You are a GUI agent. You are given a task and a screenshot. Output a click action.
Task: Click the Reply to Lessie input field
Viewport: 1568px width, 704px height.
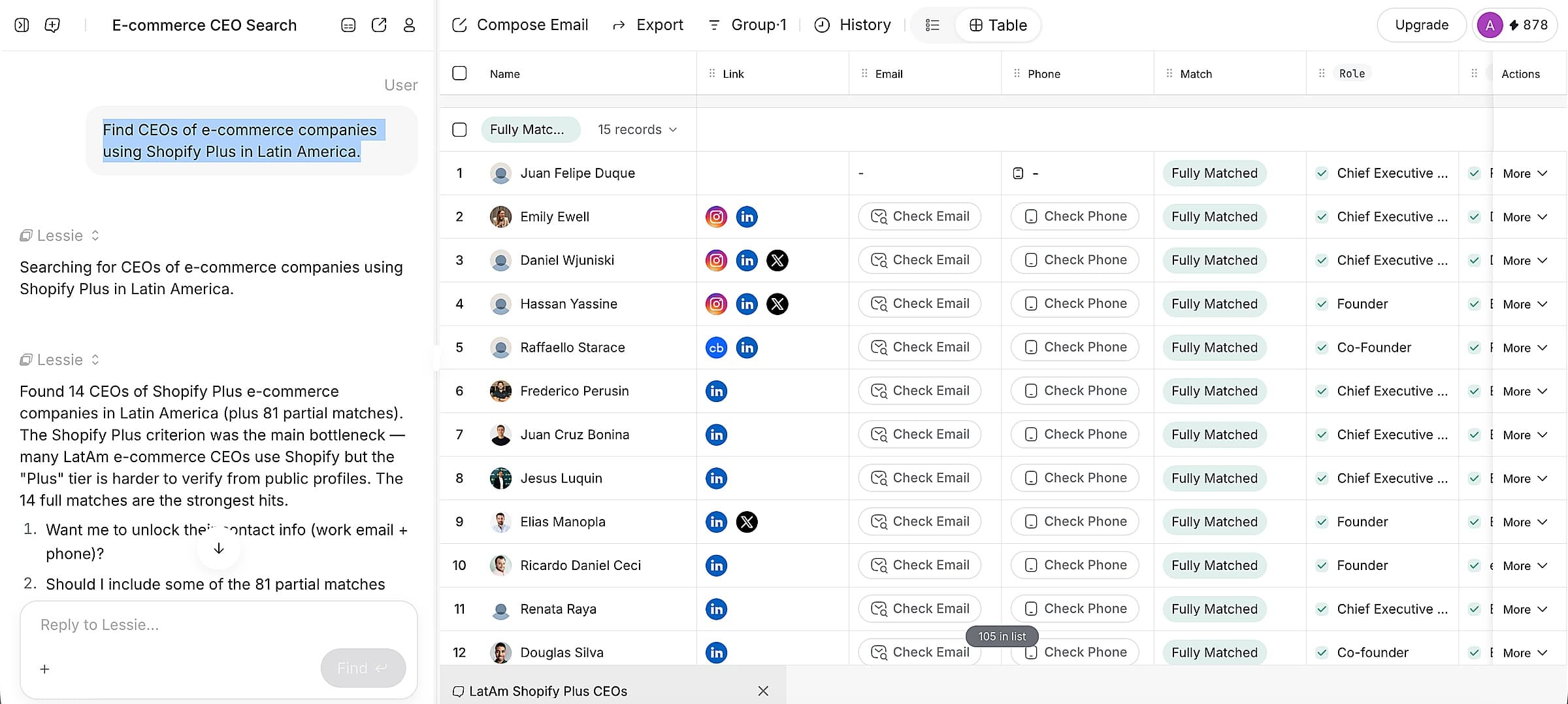coord(219,625)
